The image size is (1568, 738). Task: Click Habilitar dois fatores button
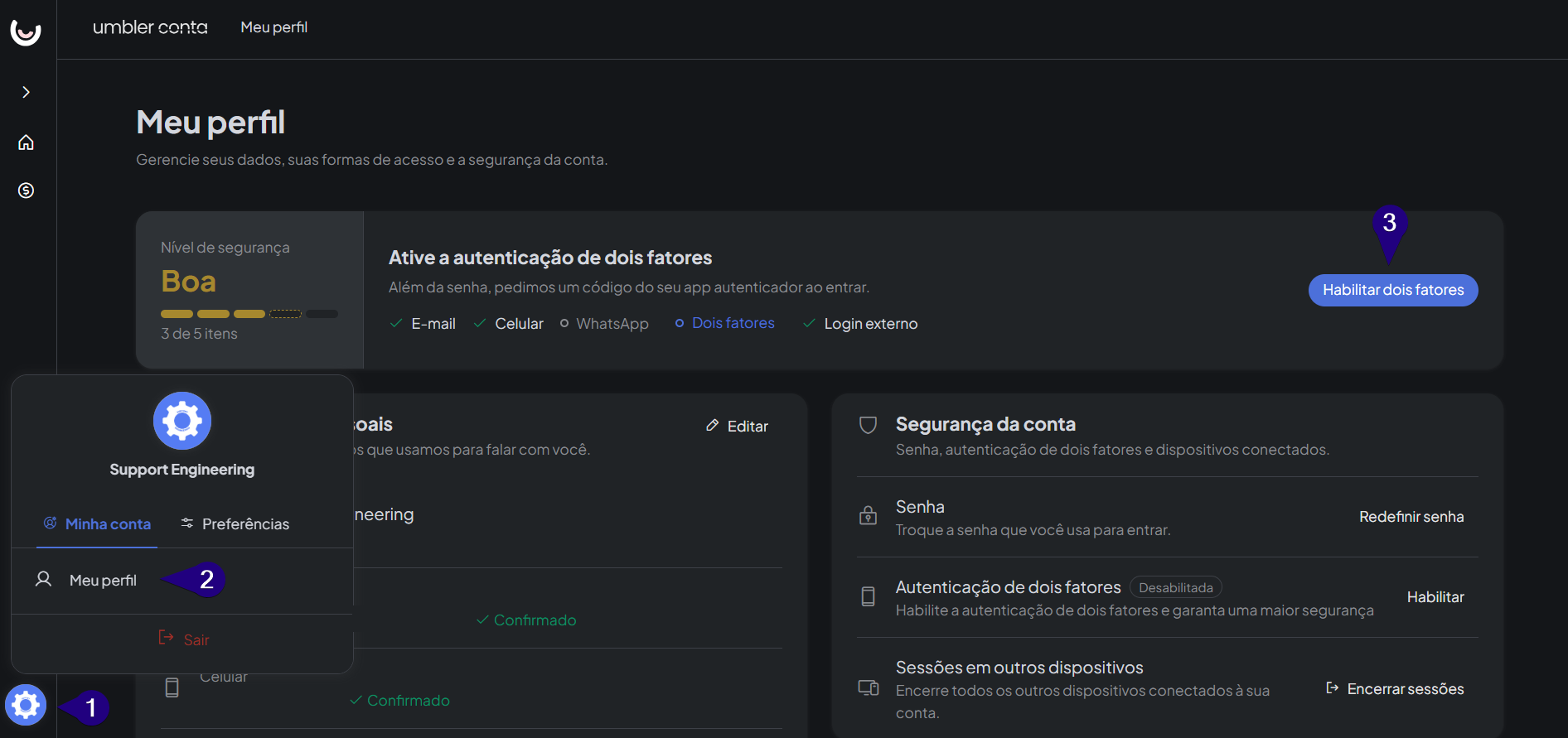click(1393, 290)
